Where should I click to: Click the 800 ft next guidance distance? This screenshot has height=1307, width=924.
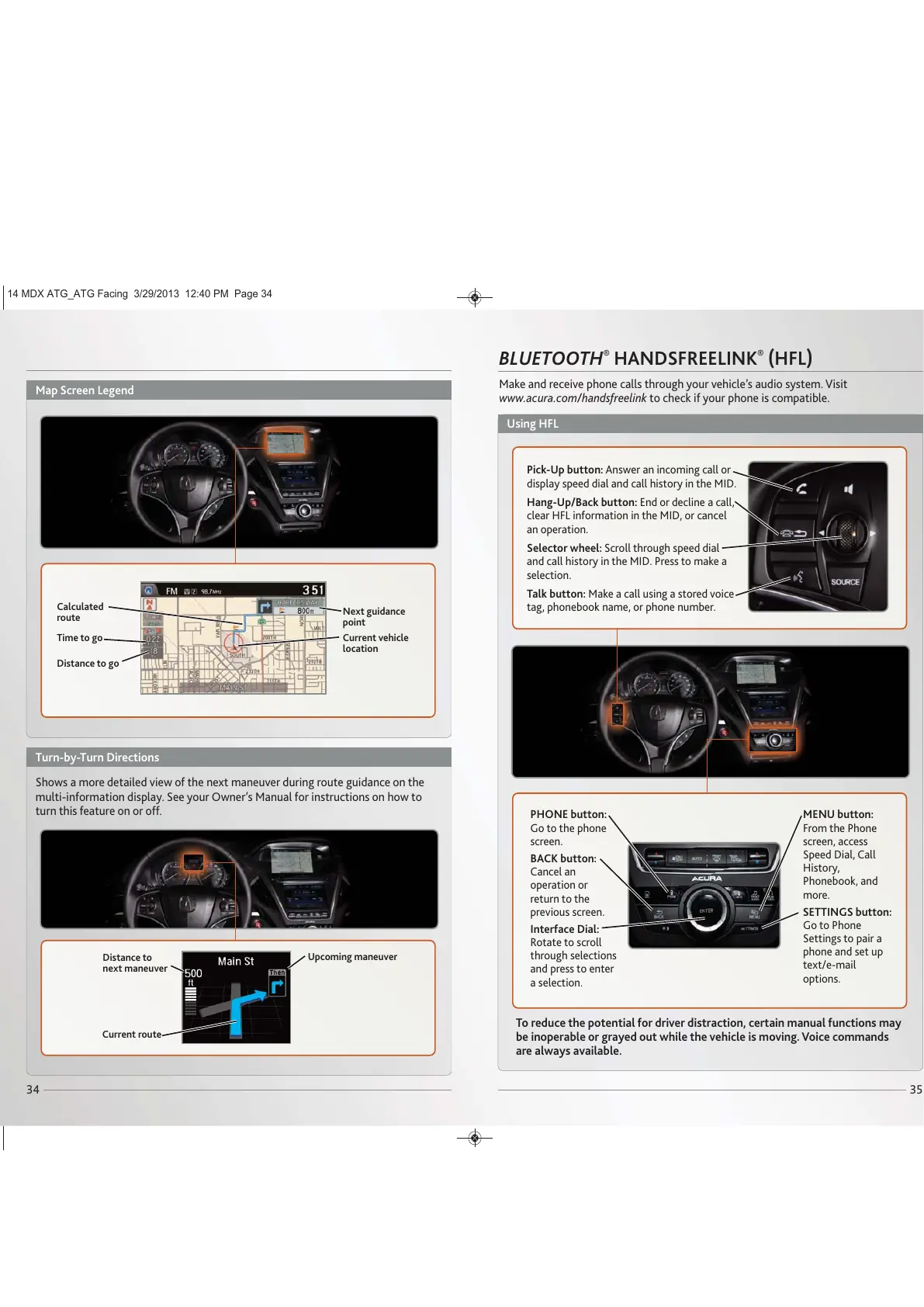pos(305,611)
